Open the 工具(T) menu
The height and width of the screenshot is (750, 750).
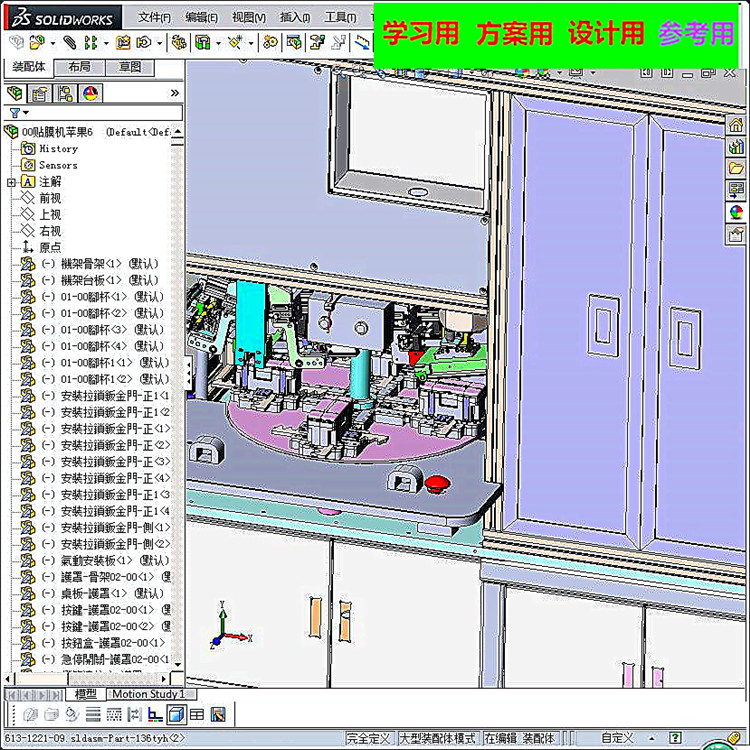pyautogui.click(x=341, y=18)
